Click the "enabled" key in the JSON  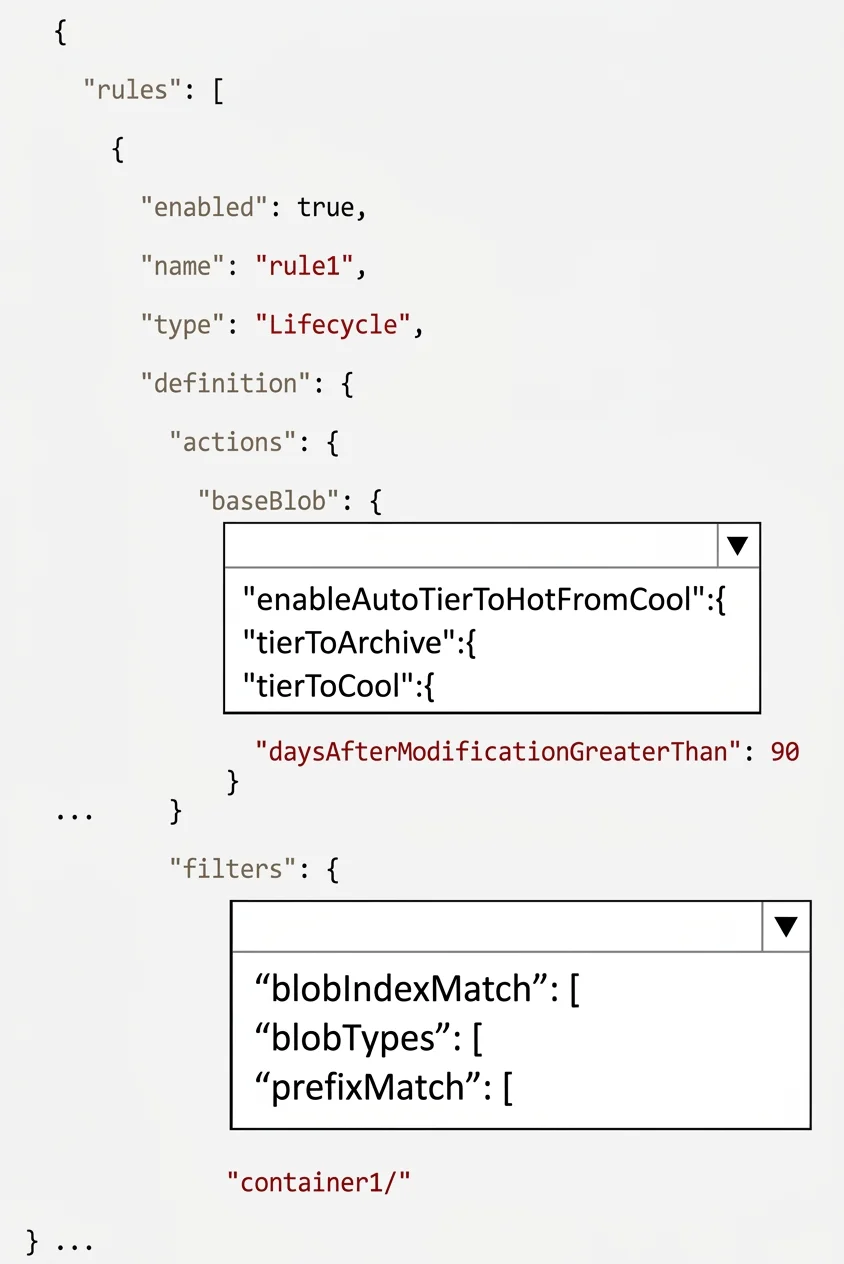click(x=197, y=207)
